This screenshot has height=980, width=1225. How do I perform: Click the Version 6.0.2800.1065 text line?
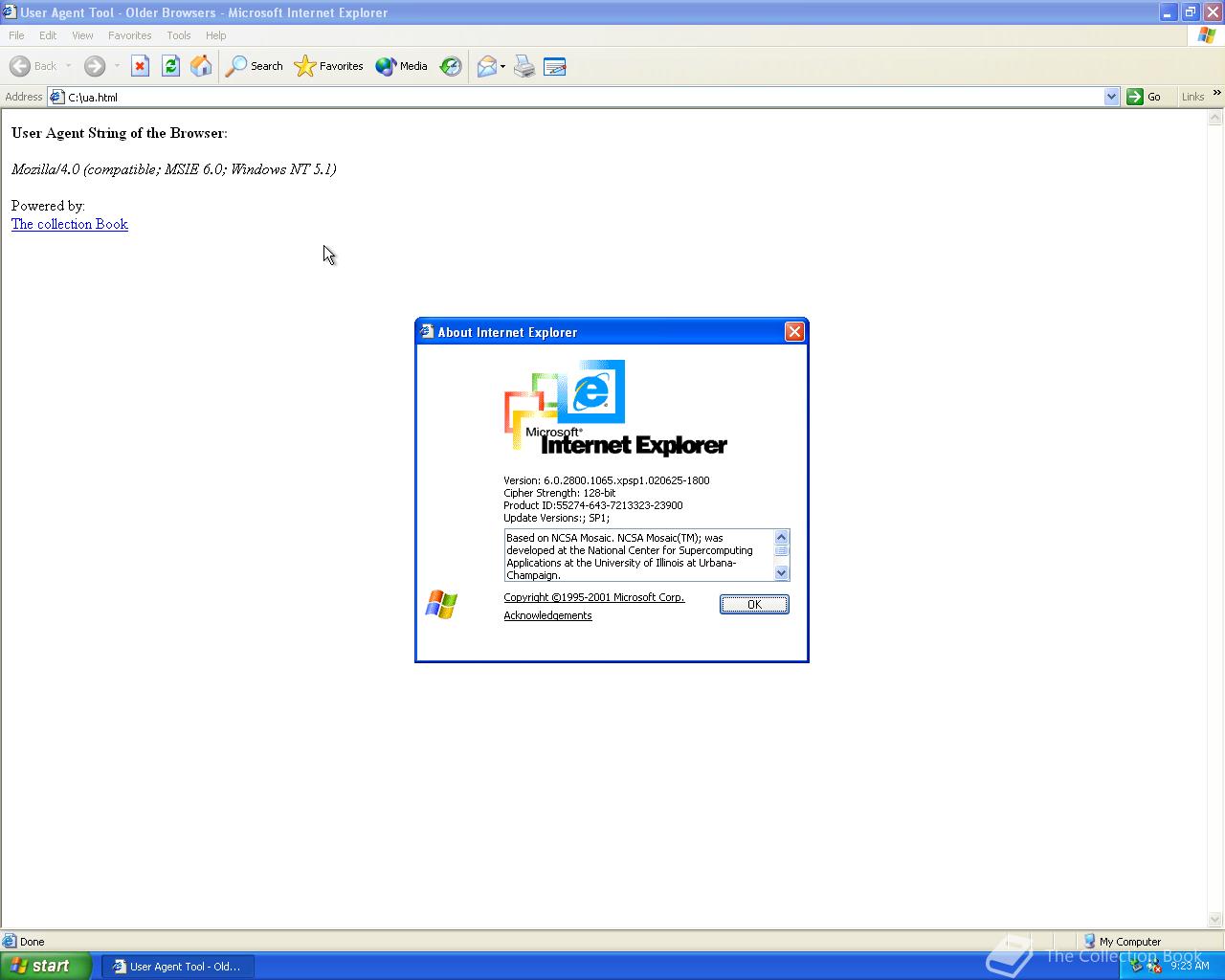pos(607,480)
